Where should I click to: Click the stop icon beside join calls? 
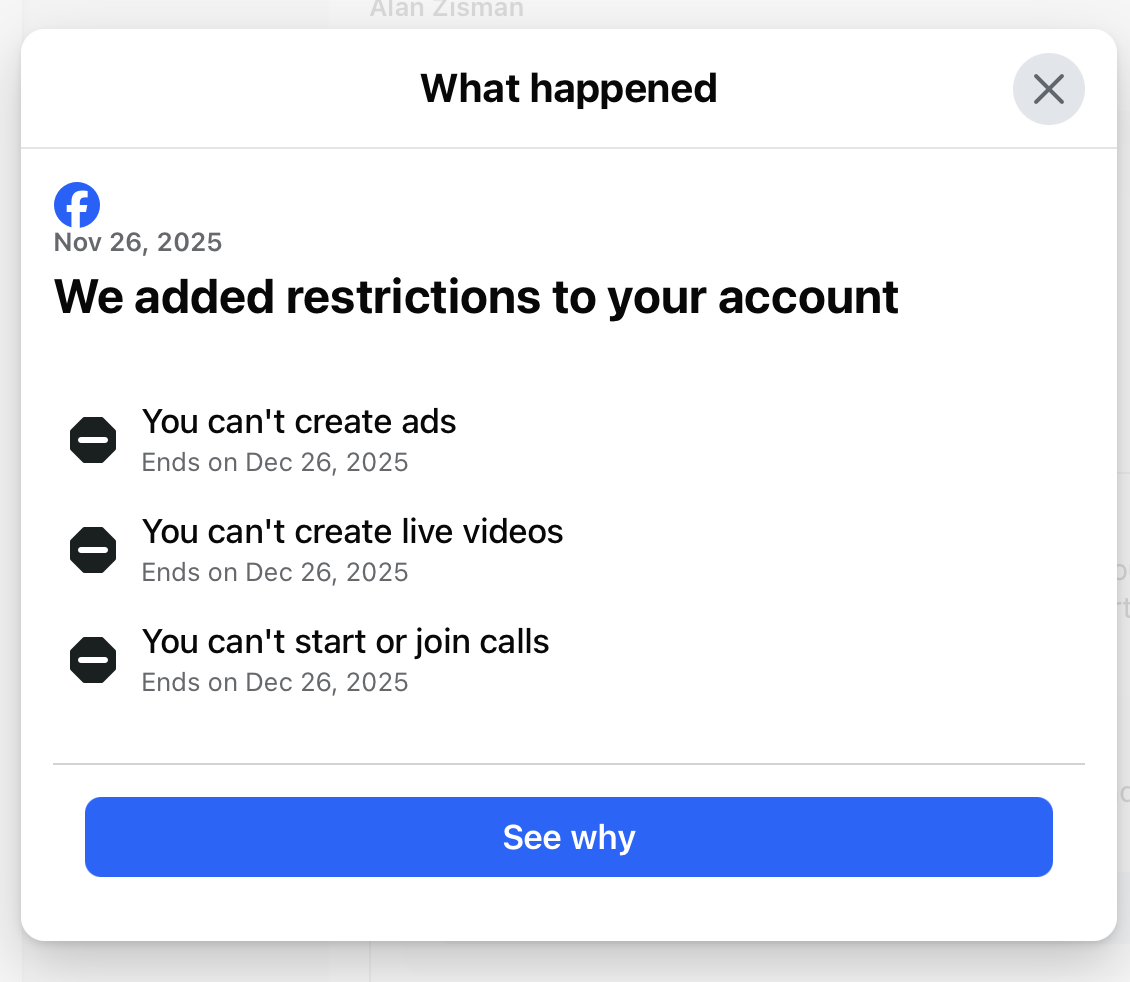(93, 660)
